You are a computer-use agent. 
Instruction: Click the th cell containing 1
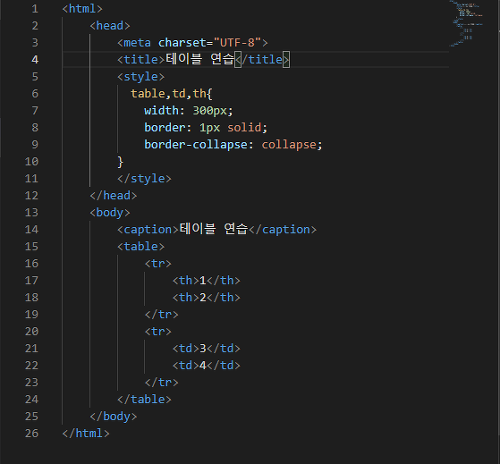pyautogui.click(x=206, y=281)
